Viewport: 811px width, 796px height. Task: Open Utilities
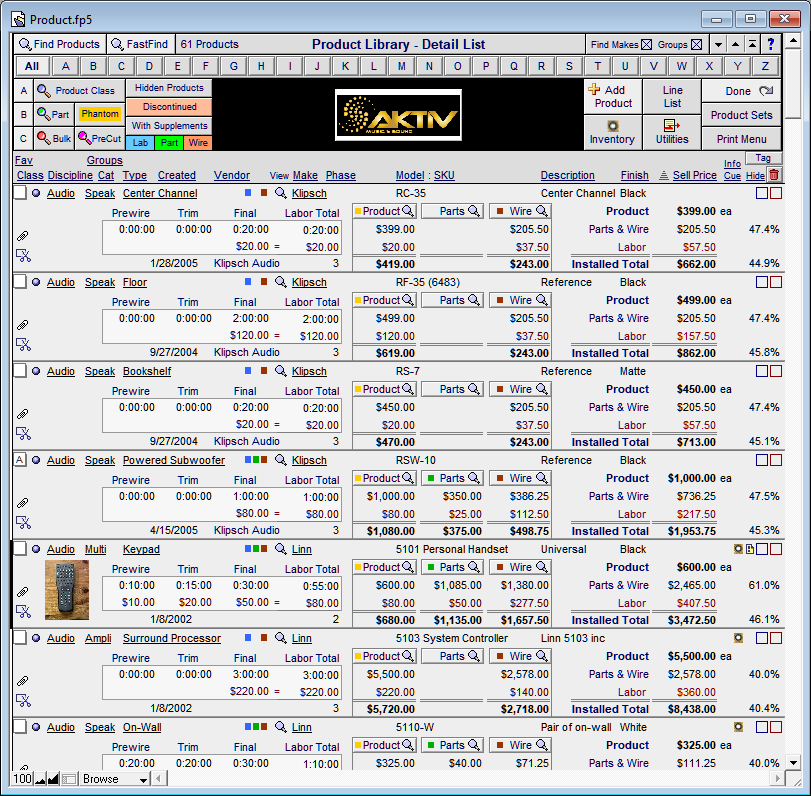[x=672, y=132]
